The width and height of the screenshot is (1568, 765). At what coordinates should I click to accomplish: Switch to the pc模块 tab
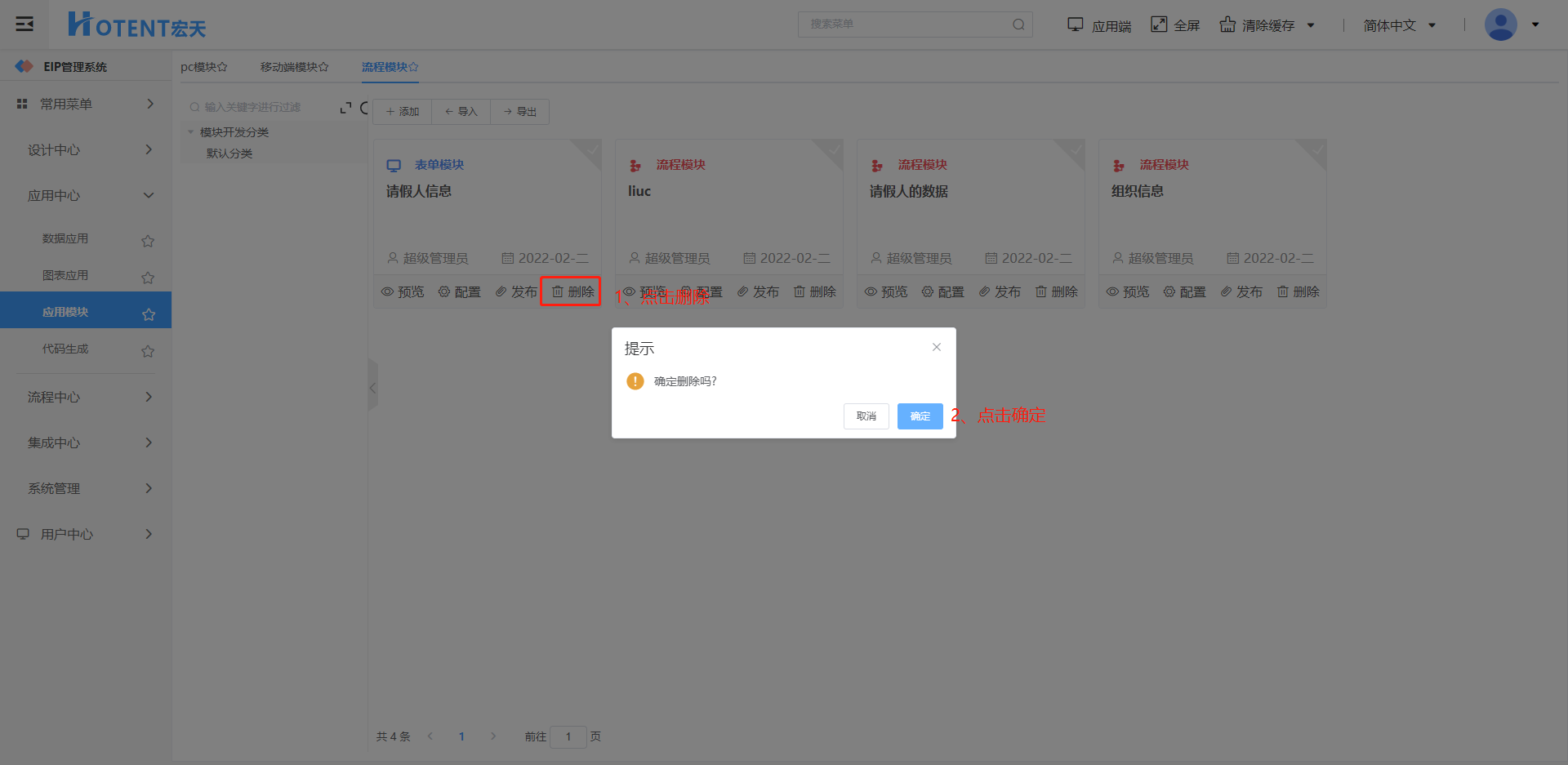203,67
